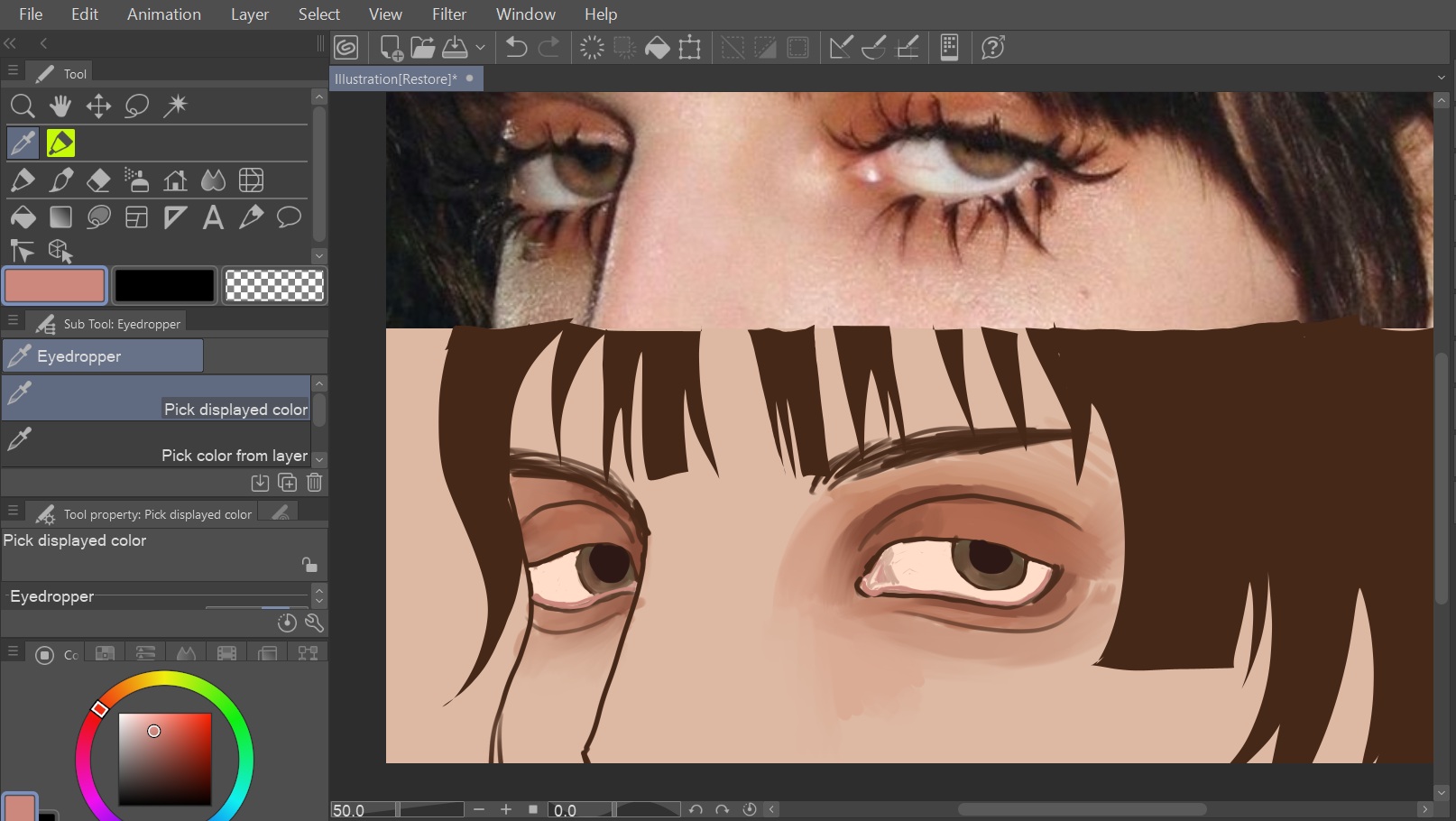Click the Save document icon
The height and width of the screenshot is (821, 1456).
click(456, 47)
